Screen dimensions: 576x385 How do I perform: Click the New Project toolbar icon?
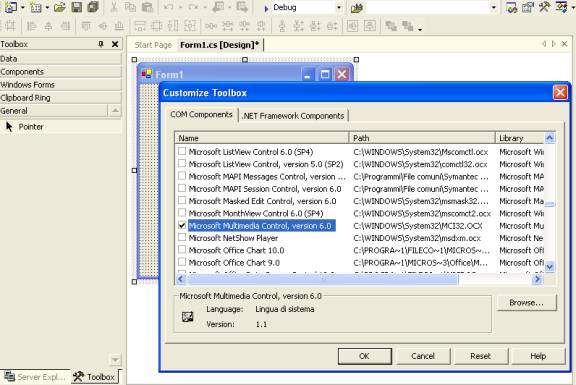pos(10,7)
